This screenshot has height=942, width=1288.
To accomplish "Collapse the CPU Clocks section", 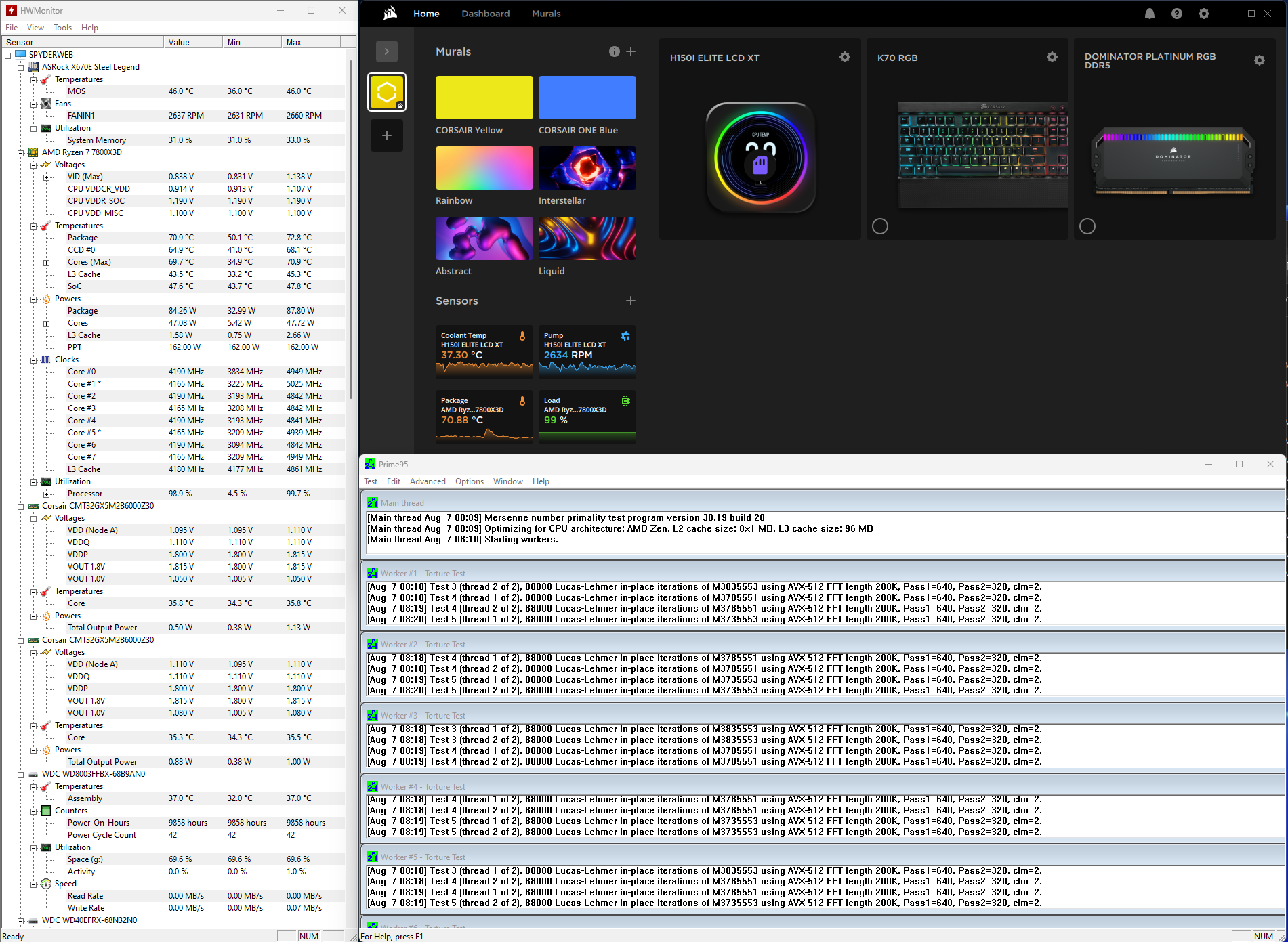I will 33,360.
